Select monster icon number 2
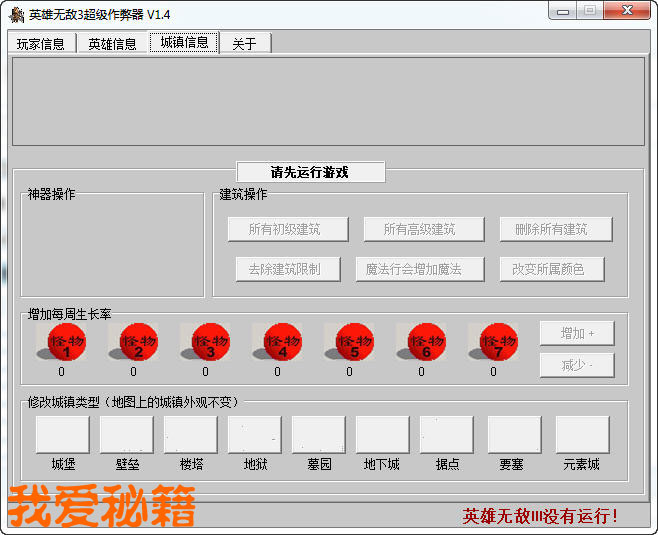The height and width of the screenshot is (535, 658). [135, 341]
